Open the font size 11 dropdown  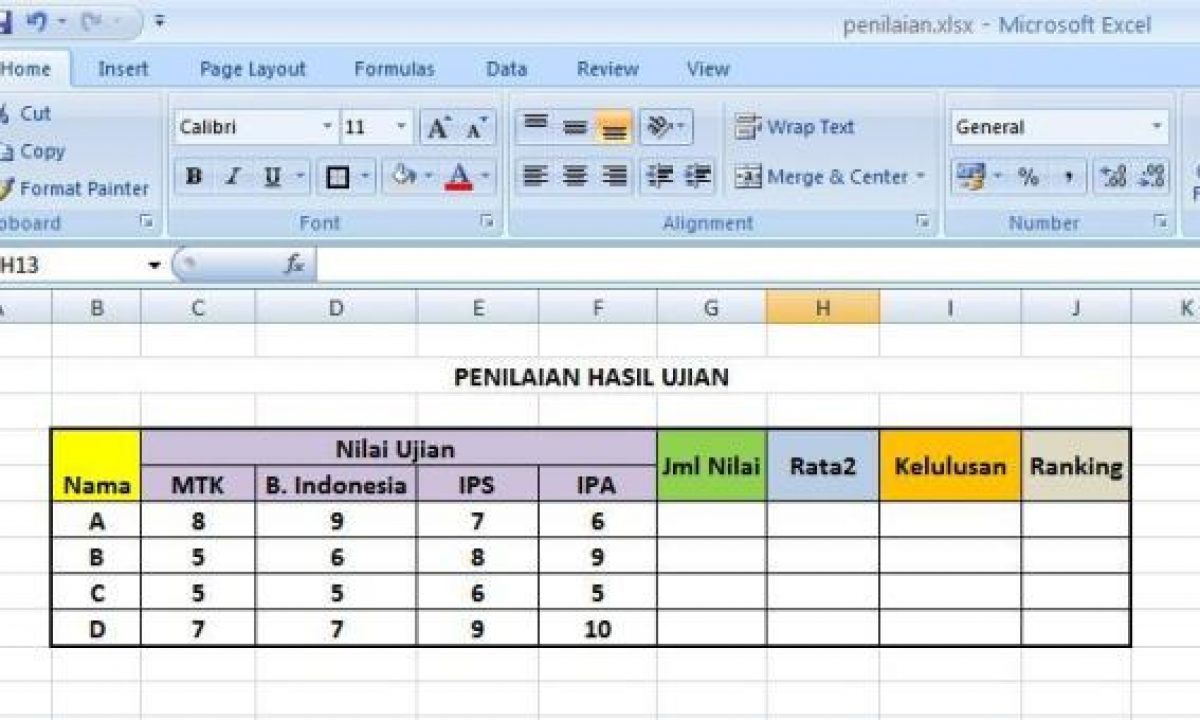tap(402, 127)
